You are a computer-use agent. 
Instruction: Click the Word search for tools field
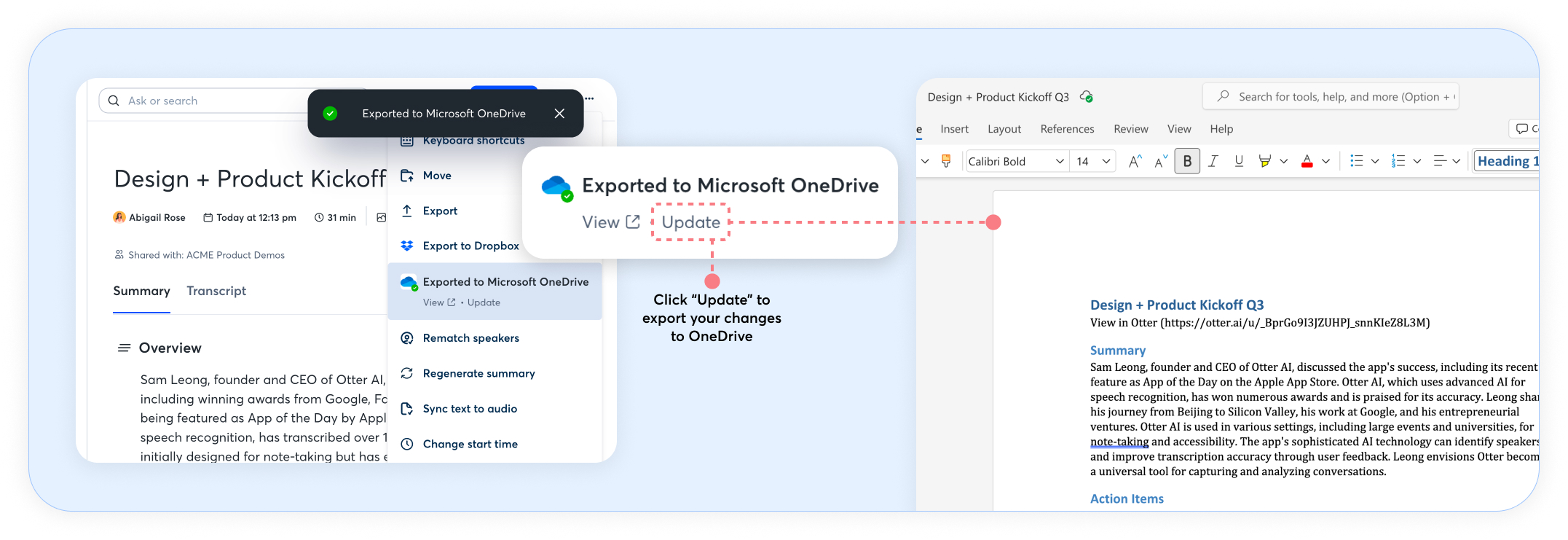(x=1331, y=97)
